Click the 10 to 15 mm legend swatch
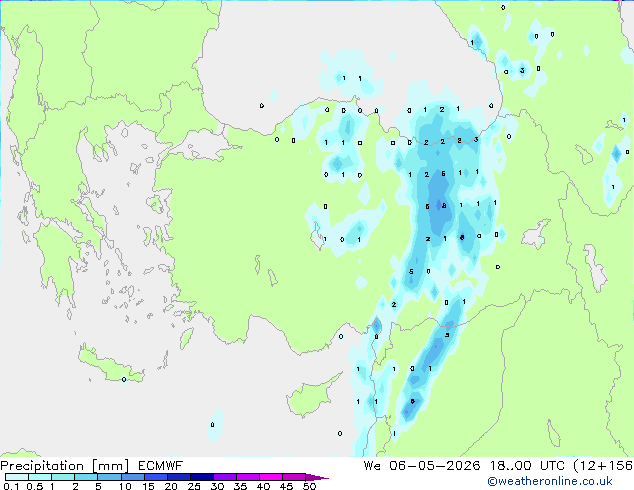Screen dimensions: 634x490 tap(132, 477)
